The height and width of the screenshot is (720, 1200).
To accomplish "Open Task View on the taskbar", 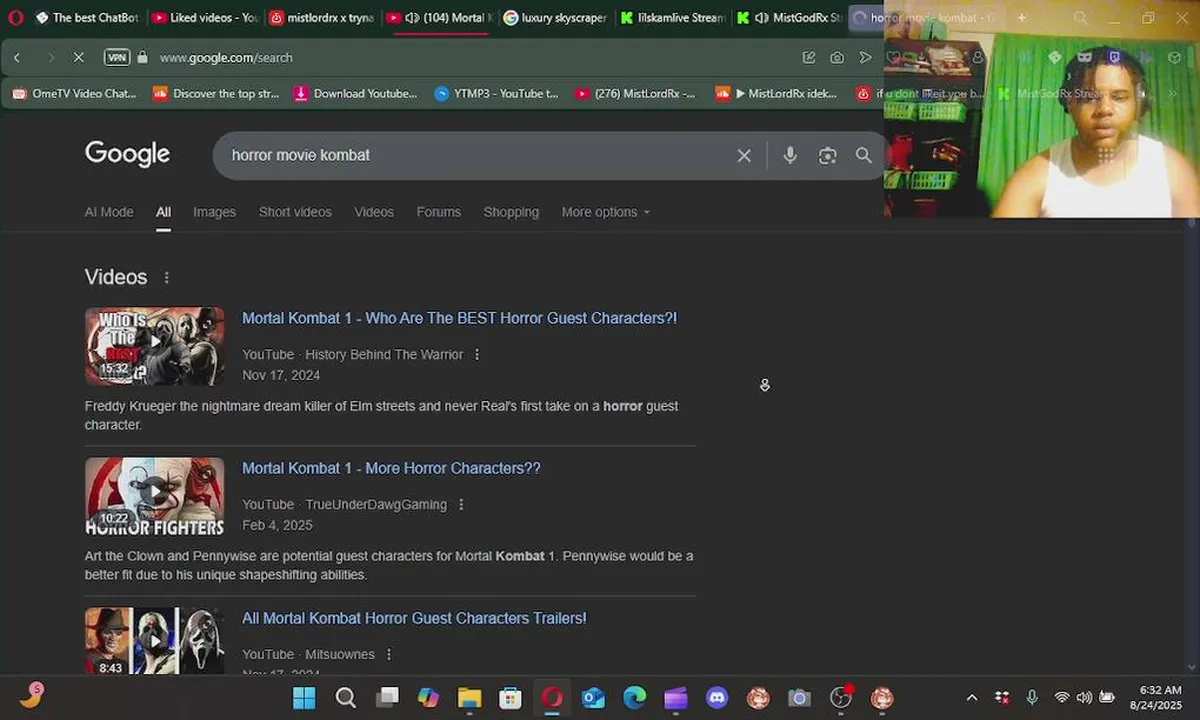I will pyautogui.click(x=387, y=698).
